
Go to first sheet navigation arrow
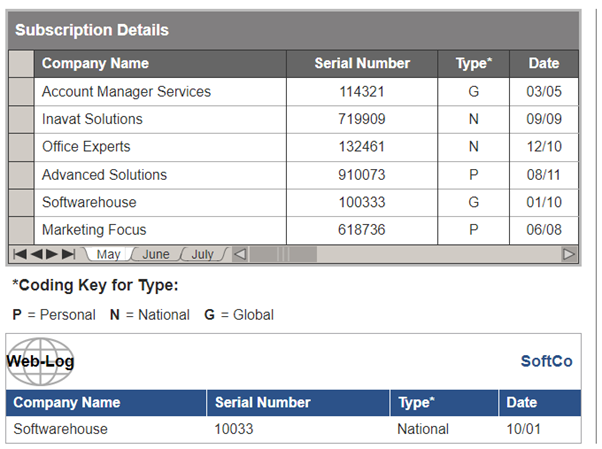click(19, 254)
